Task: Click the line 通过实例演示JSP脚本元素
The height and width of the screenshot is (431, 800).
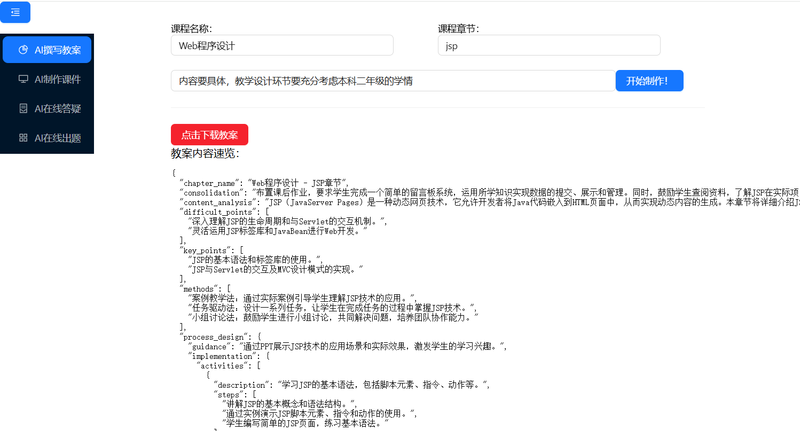Action: click(319, 414)
